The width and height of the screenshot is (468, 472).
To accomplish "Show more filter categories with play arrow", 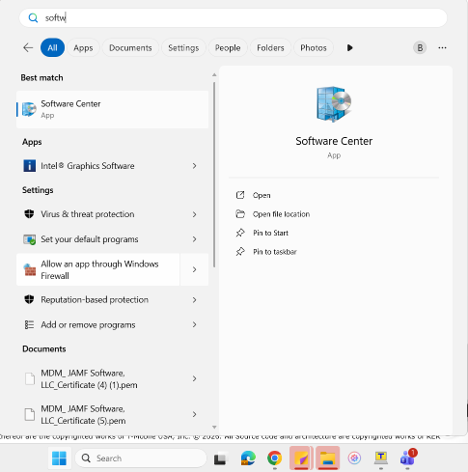I will tap(350, 48).
